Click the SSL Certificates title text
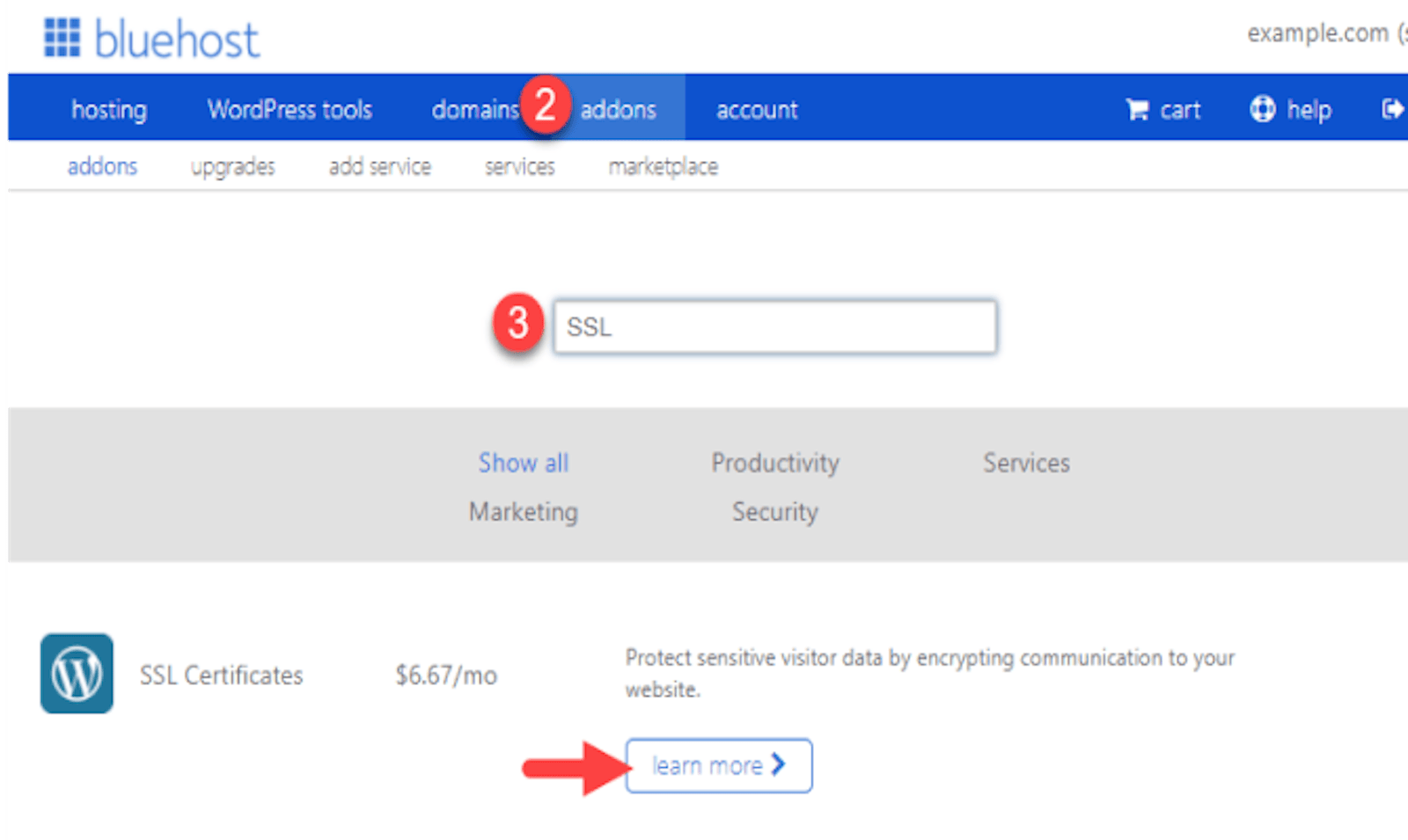 [221, 676]
